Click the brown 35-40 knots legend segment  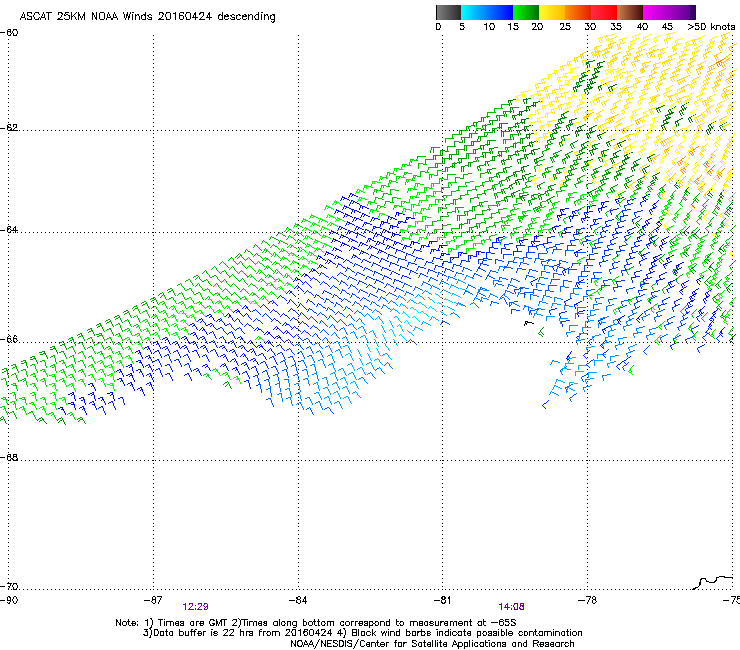tap(630, 12)
